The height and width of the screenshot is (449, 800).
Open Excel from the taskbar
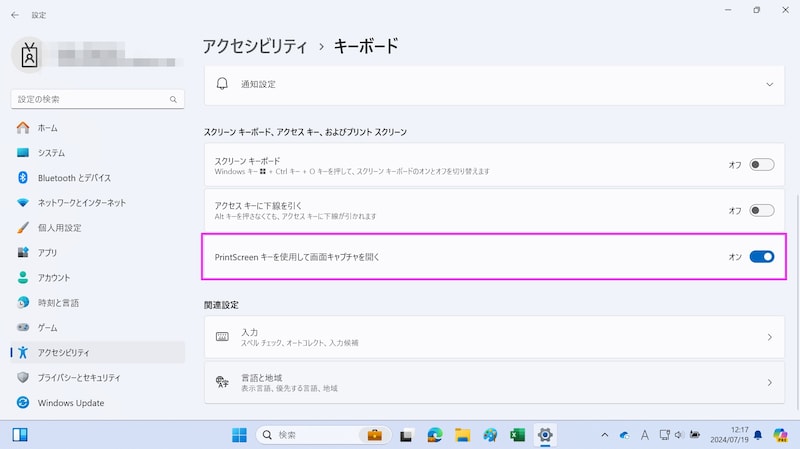[x=517, y=435]
